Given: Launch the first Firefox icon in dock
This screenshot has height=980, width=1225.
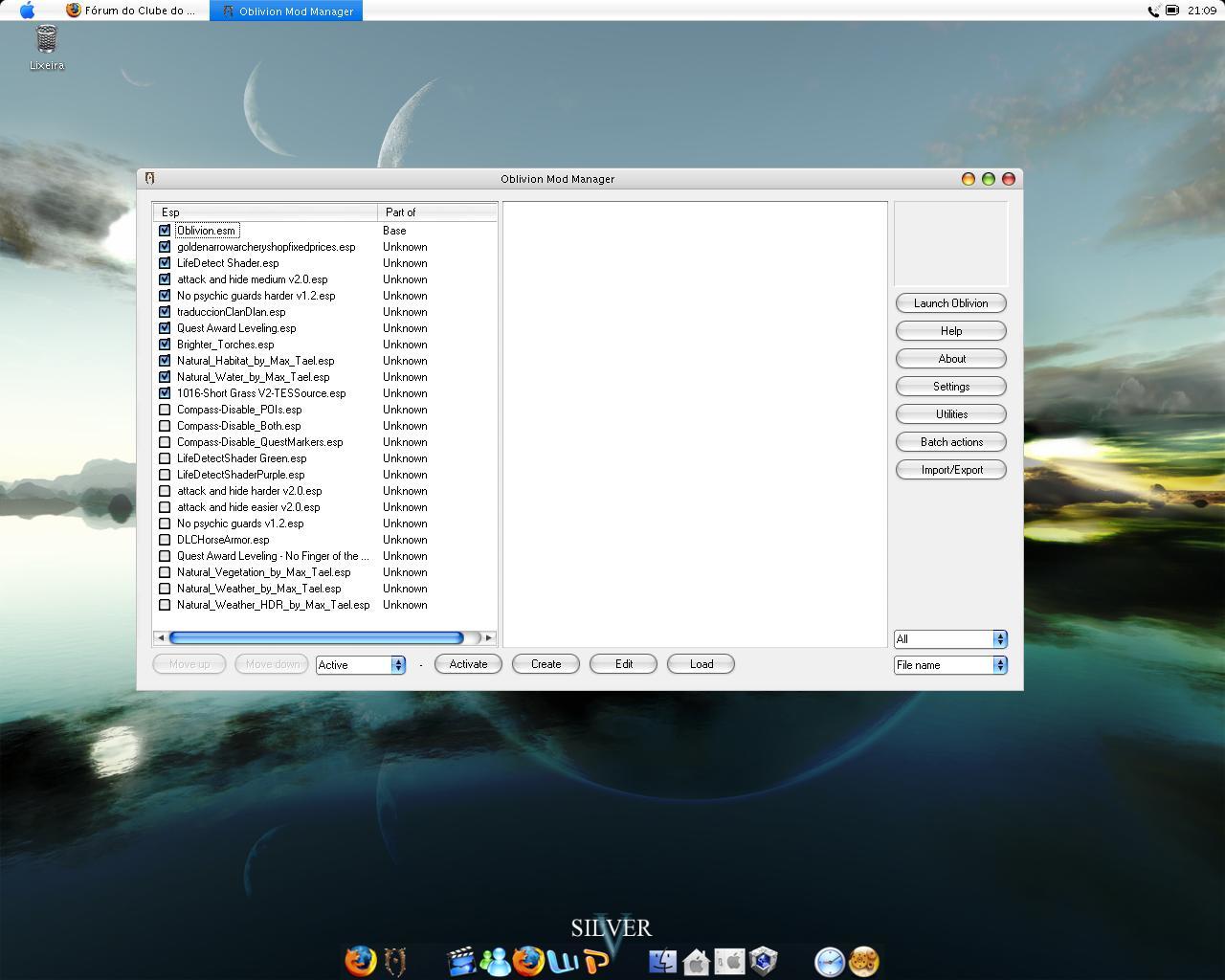Looking at the screenshot, I should click(x=360, y=960).
